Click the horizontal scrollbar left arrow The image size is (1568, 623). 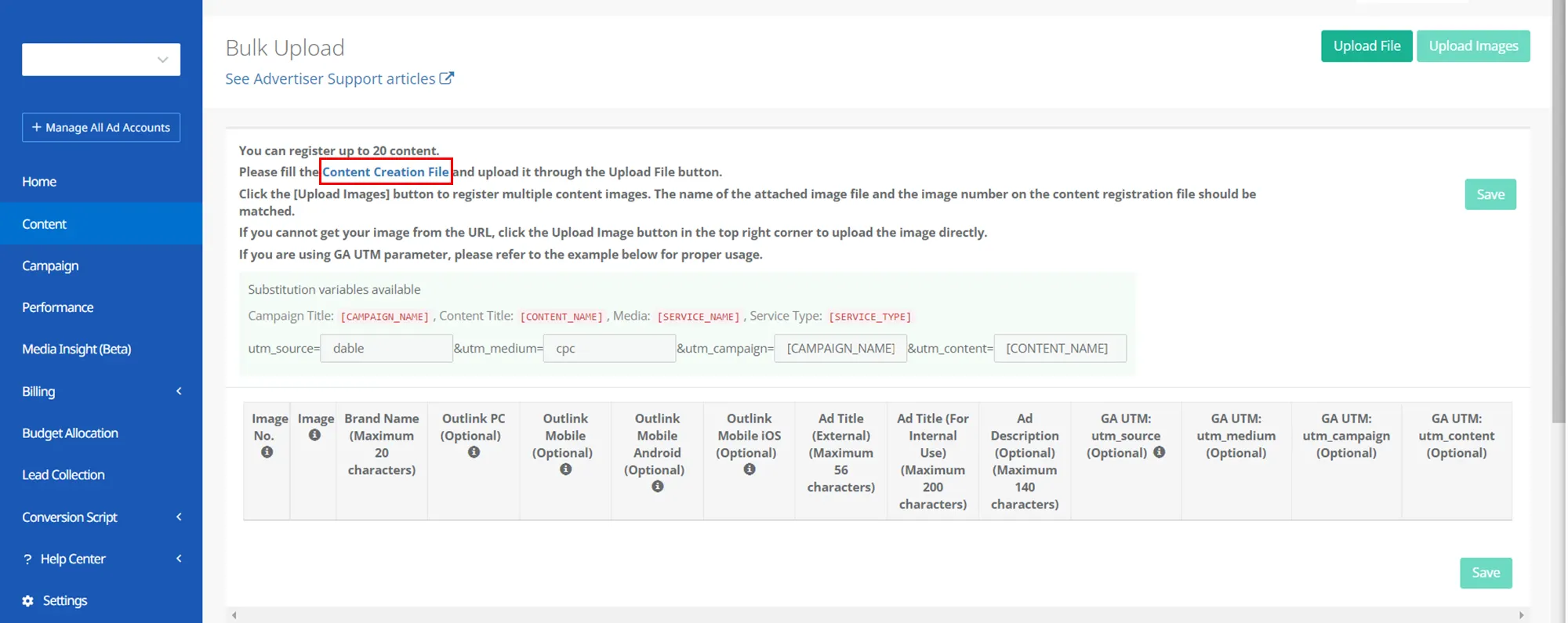(x=234, y=615)
